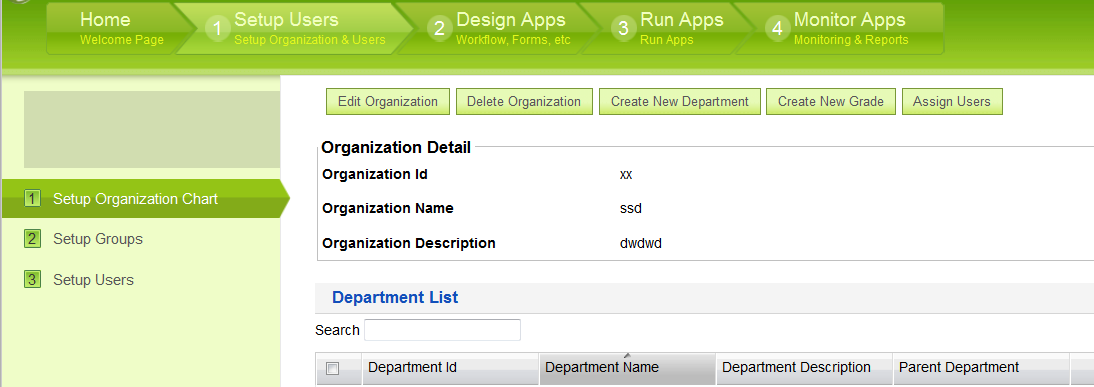The height and width of the screenshot is (387, 1094).
Task: Click the number 3 badge beside Setup Users
Action: tap(32, 280)
